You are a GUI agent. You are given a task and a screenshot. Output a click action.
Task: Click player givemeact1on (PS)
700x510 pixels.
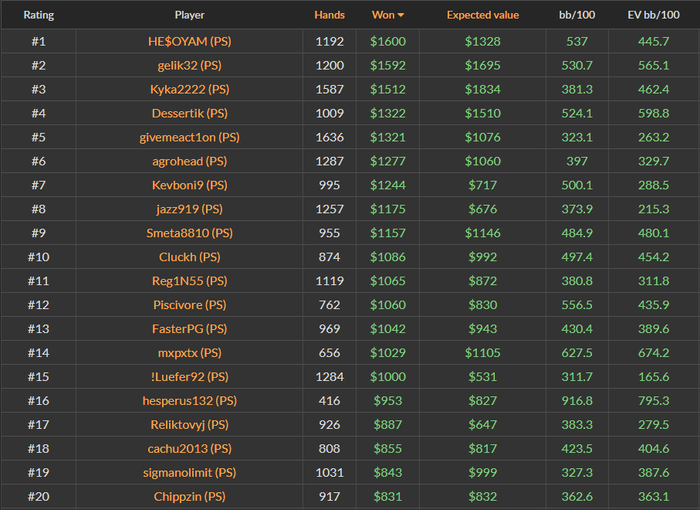189,137
